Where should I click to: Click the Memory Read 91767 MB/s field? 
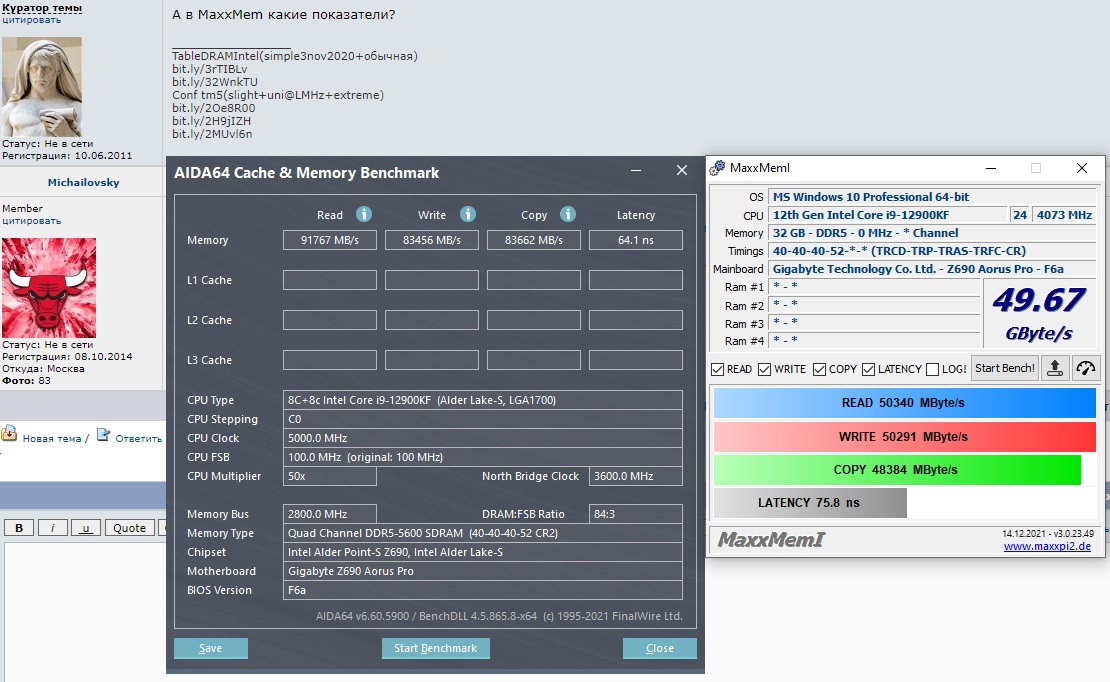click(x=330, y=240)
